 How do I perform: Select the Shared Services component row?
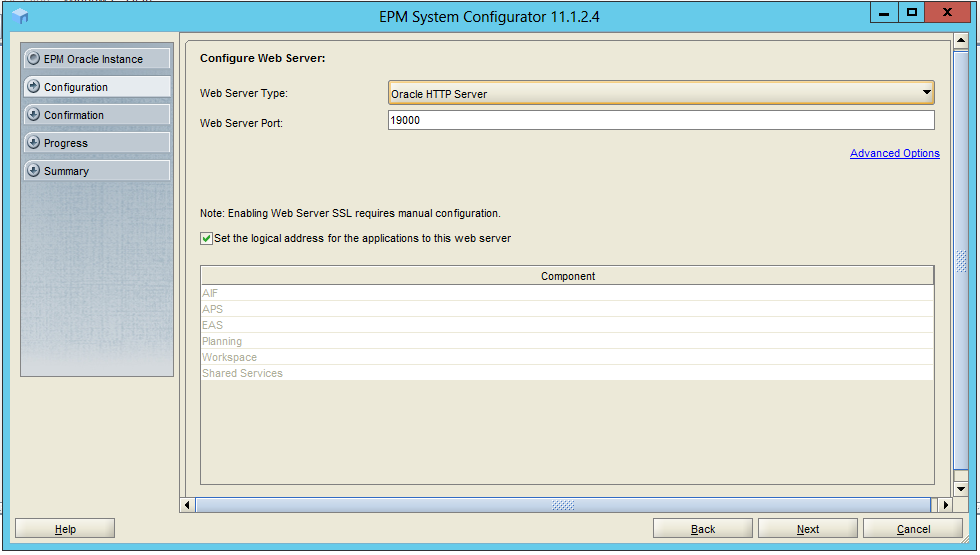pos(568,373)
